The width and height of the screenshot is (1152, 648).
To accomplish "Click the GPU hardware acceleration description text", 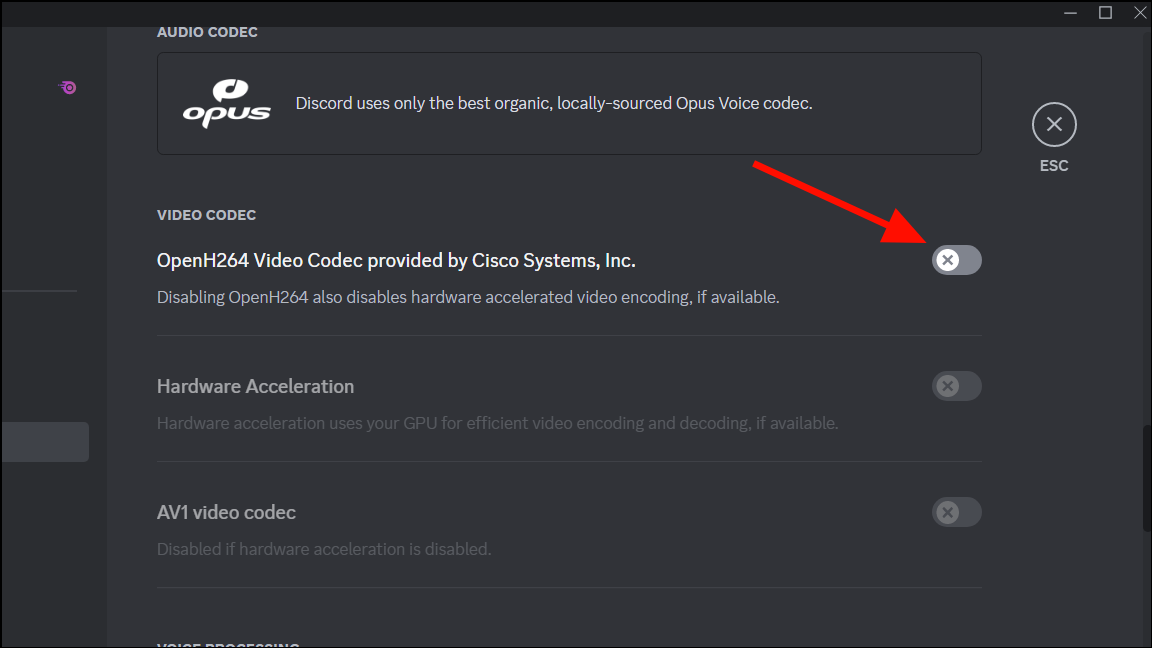I will (497, 423).
